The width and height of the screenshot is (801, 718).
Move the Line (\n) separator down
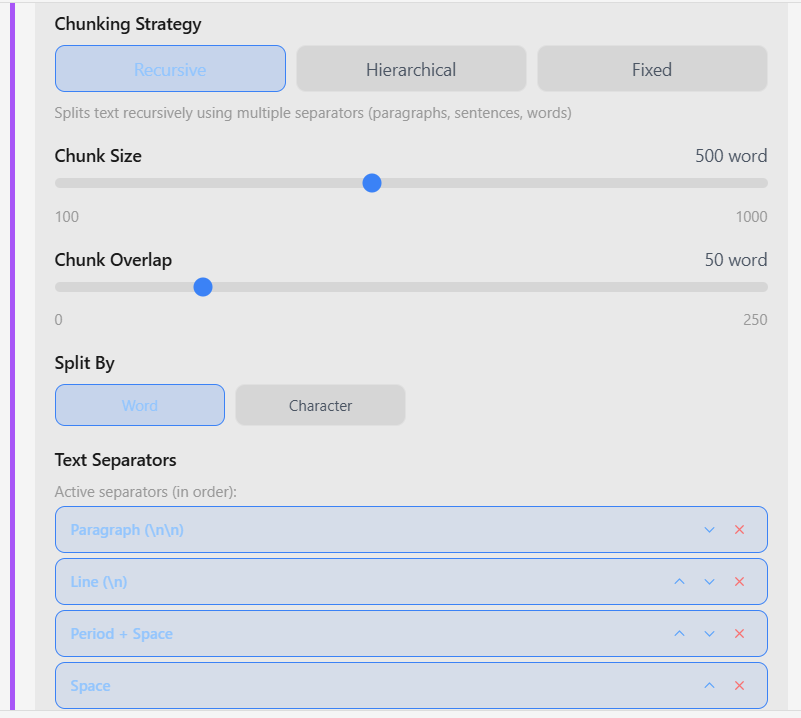click(709, 581)
